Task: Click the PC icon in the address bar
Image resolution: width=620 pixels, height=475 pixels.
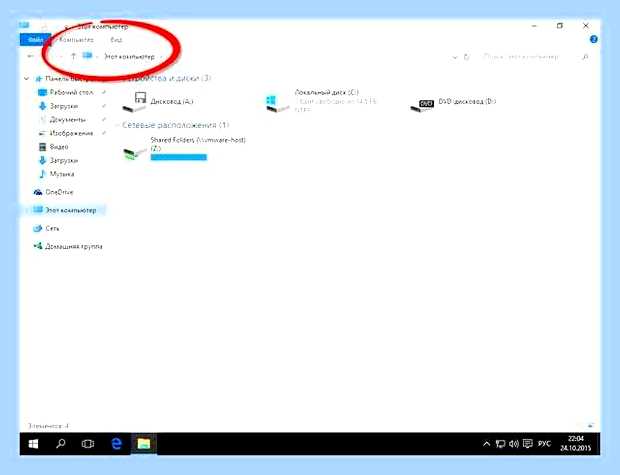Action: pyautogui.click(x=87, y=56)
